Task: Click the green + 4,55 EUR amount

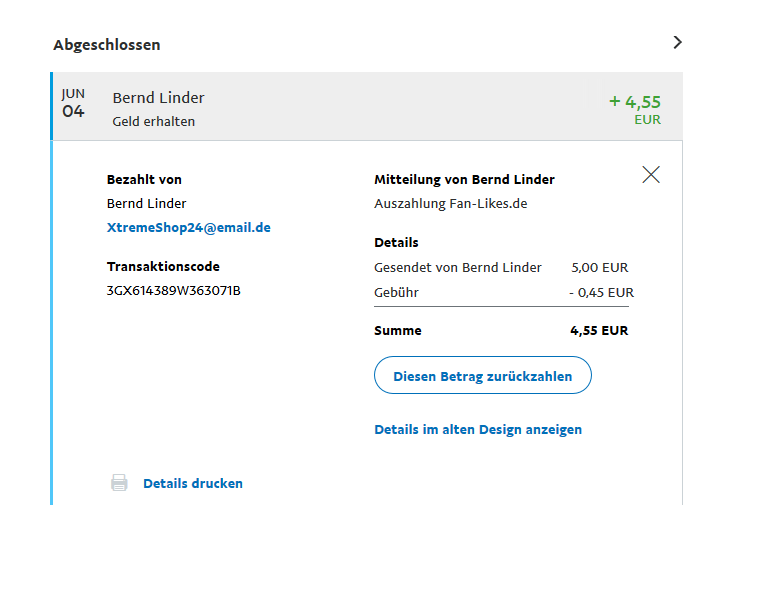Action: point(634,102)
